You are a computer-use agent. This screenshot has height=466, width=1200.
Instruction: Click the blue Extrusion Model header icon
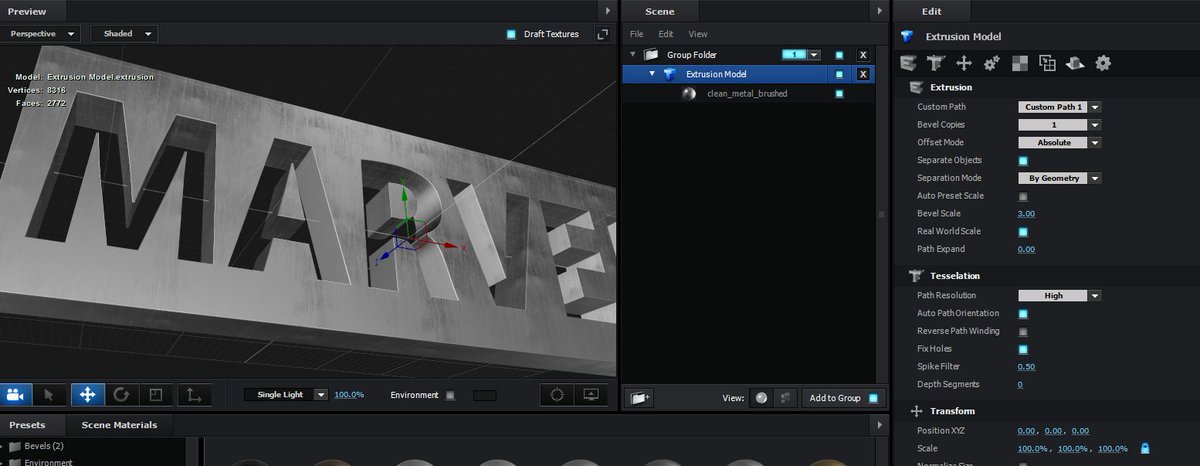point(907,36)
